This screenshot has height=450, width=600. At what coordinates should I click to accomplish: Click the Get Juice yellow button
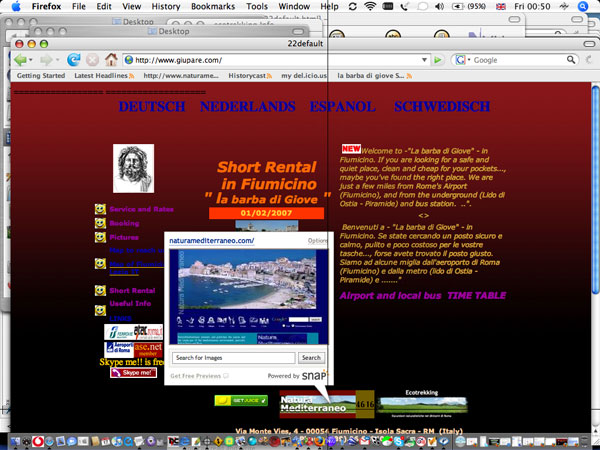241,400
